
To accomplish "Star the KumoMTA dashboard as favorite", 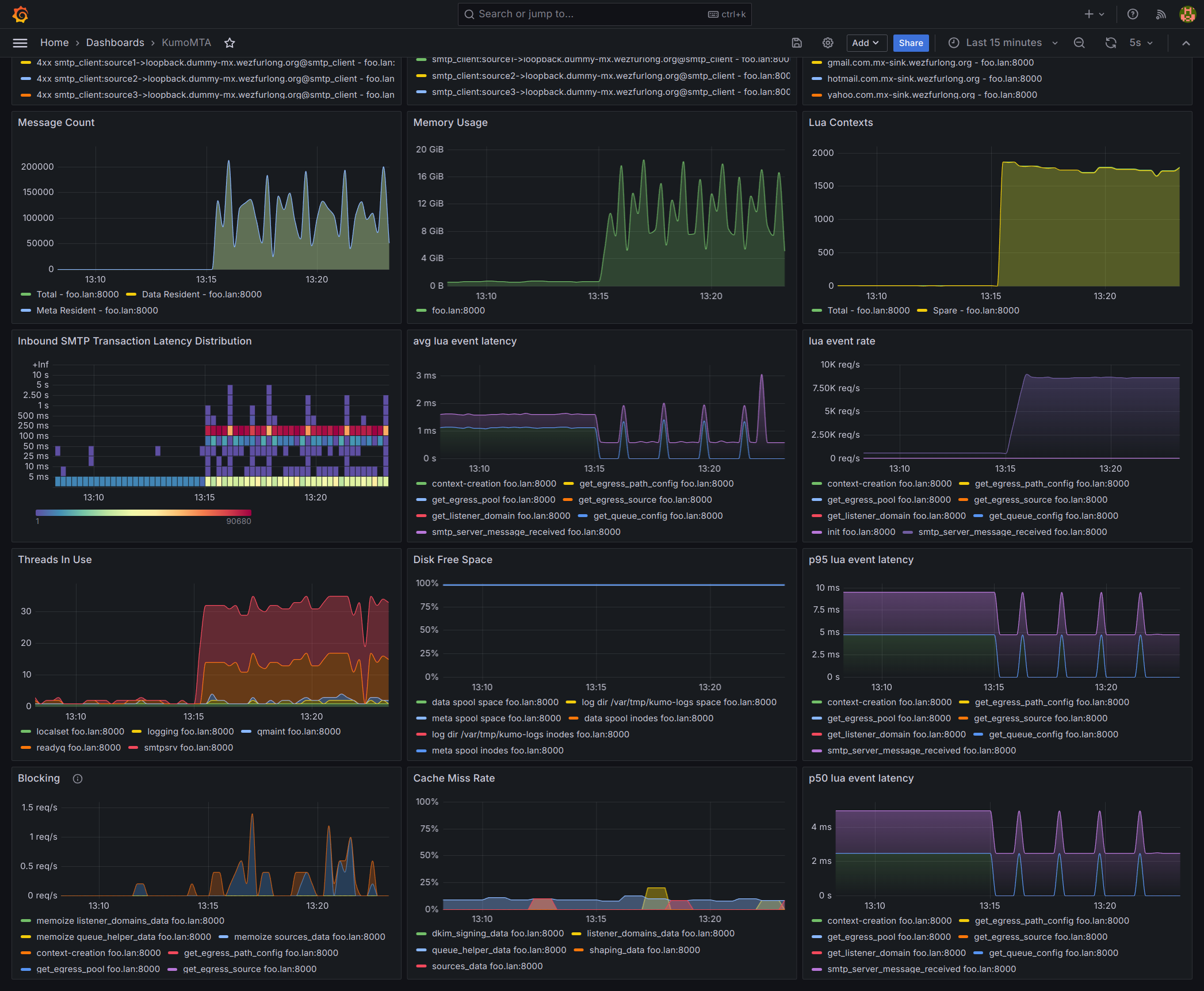I will (230, 43).
